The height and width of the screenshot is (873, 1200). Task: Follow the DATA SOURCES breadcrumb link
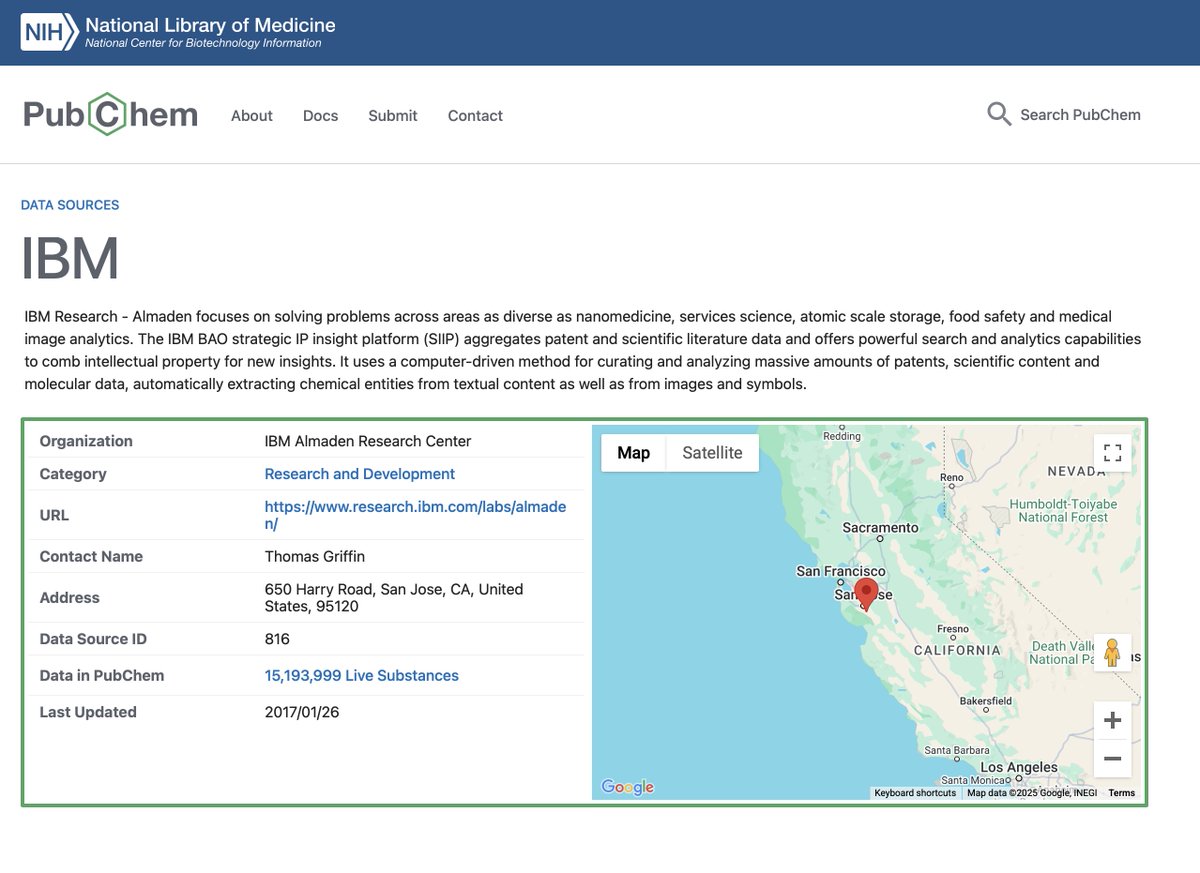[x=70, y=205]
